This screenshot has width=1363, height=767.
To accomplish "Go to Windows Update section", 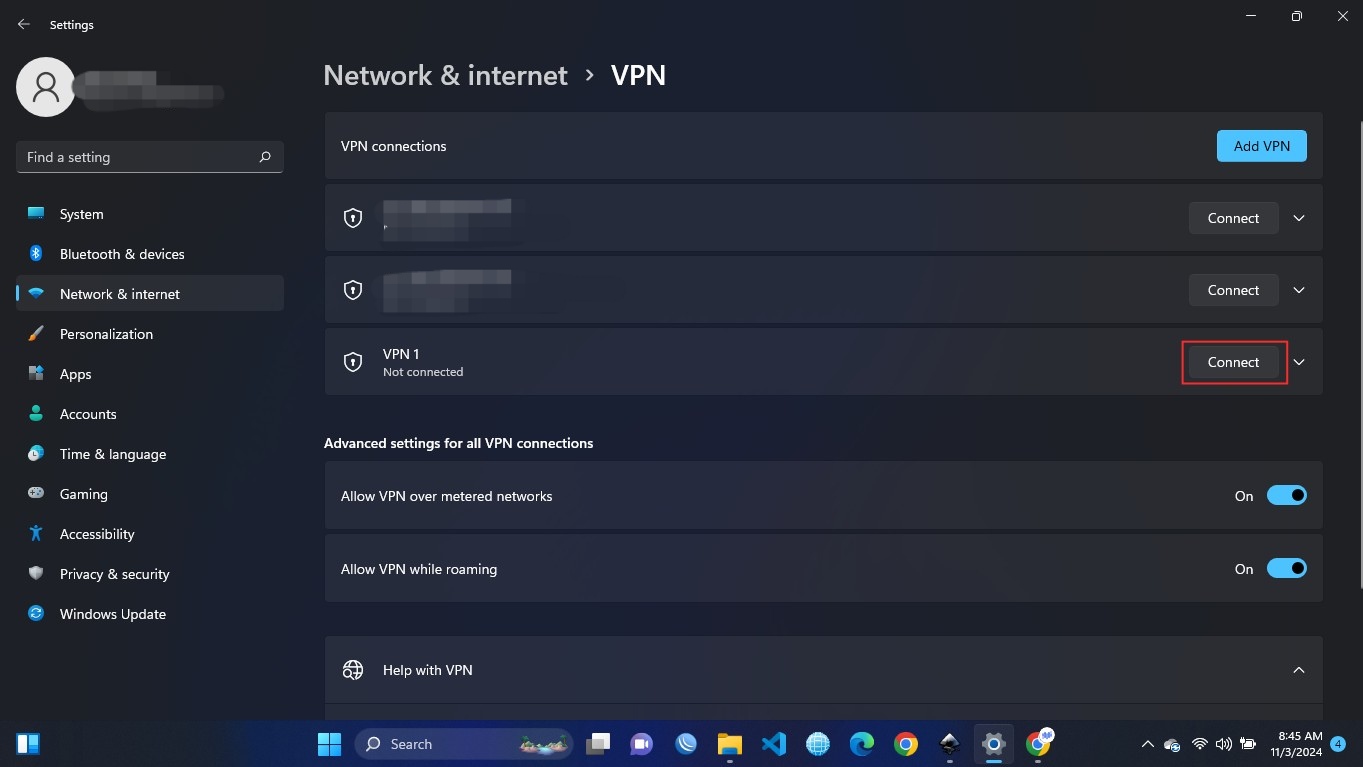I will [113, 614].
